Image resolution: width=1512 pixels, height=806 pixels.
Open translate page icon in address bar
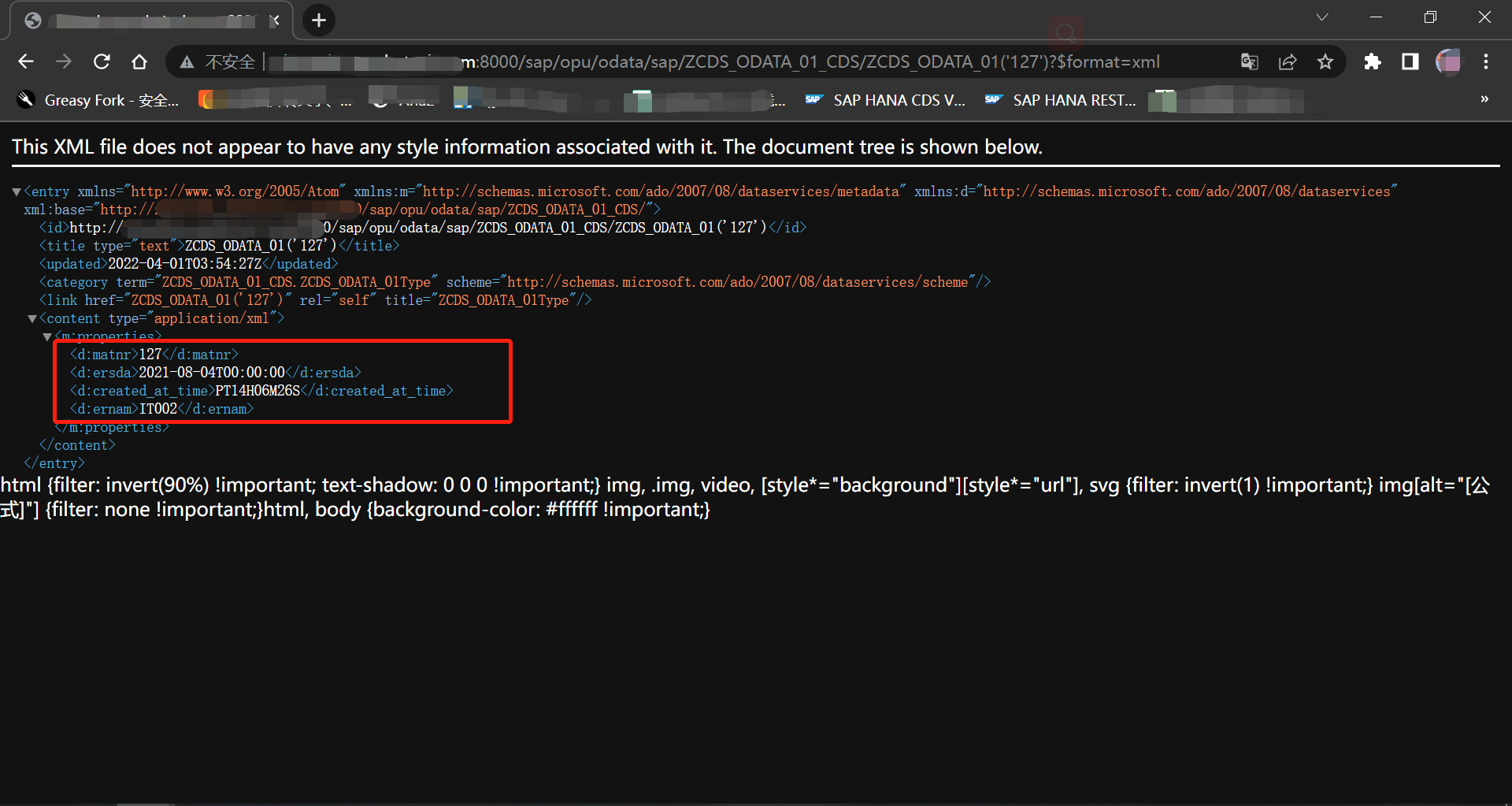tap(1250, 61)
